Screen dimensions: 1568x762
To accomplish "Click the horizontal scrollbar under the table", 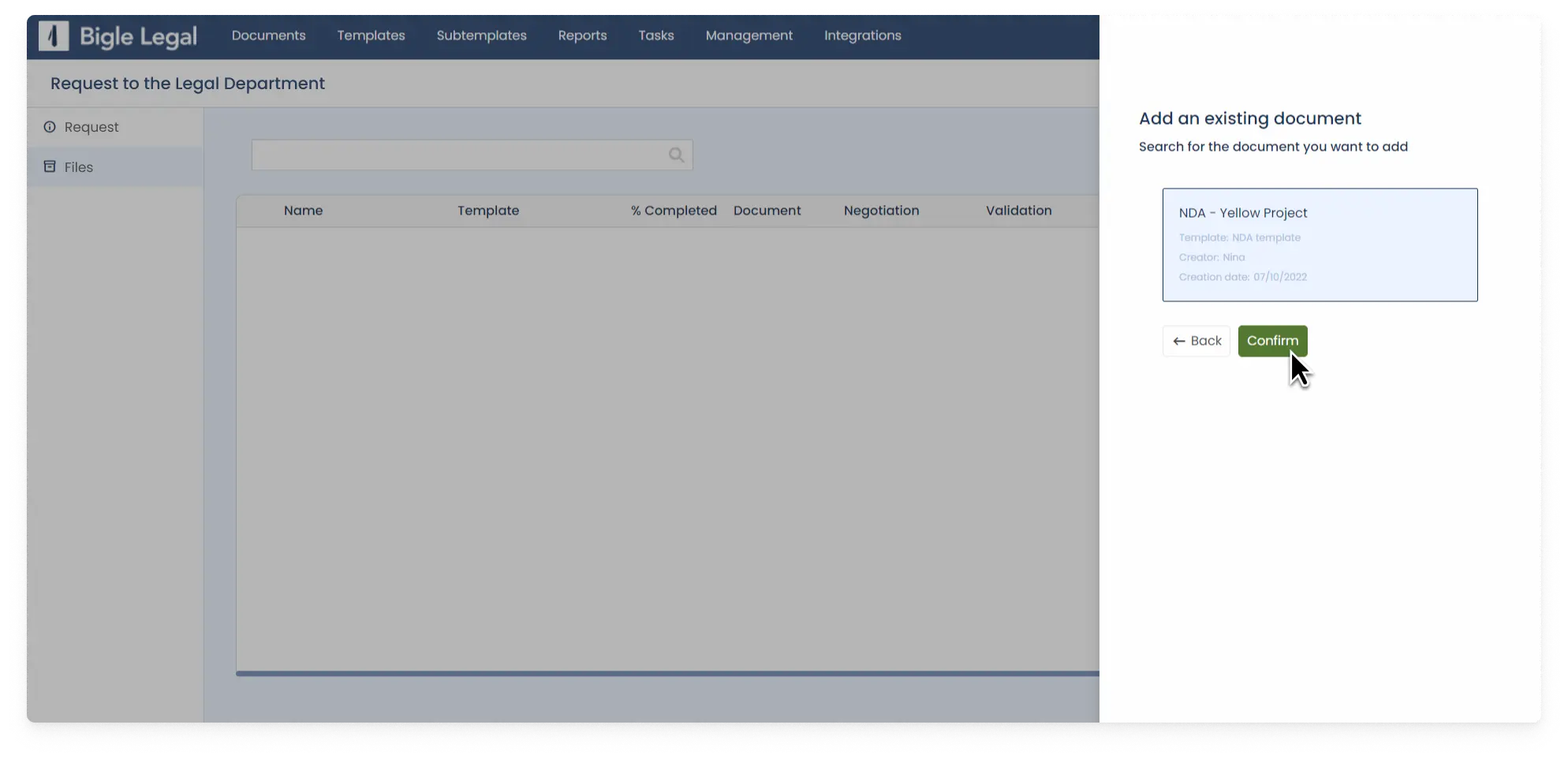I will coord(666,674).
